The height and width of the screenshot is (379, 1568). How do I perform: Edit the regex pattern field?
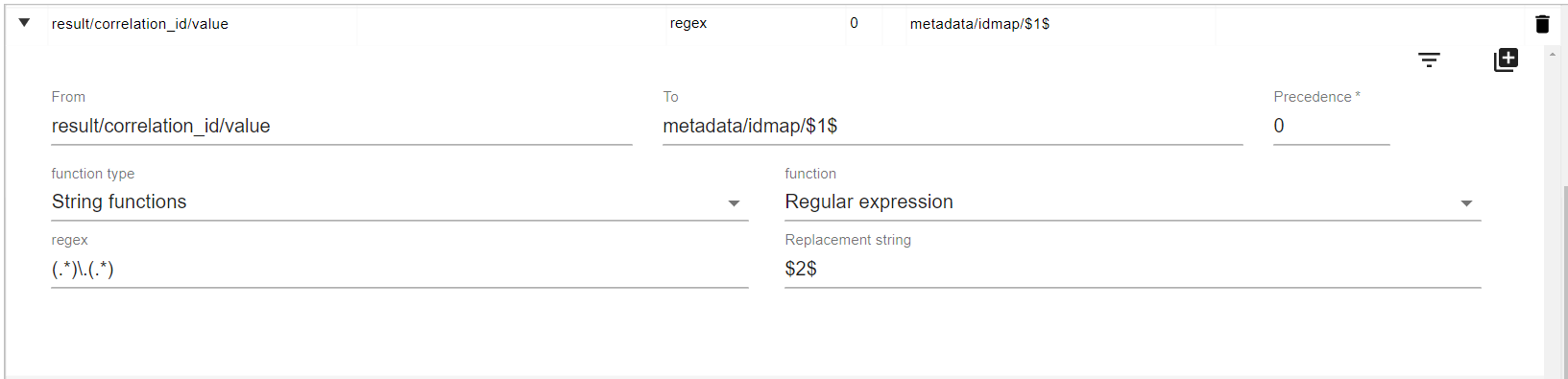pyautogui.click(x=399, y=270)
